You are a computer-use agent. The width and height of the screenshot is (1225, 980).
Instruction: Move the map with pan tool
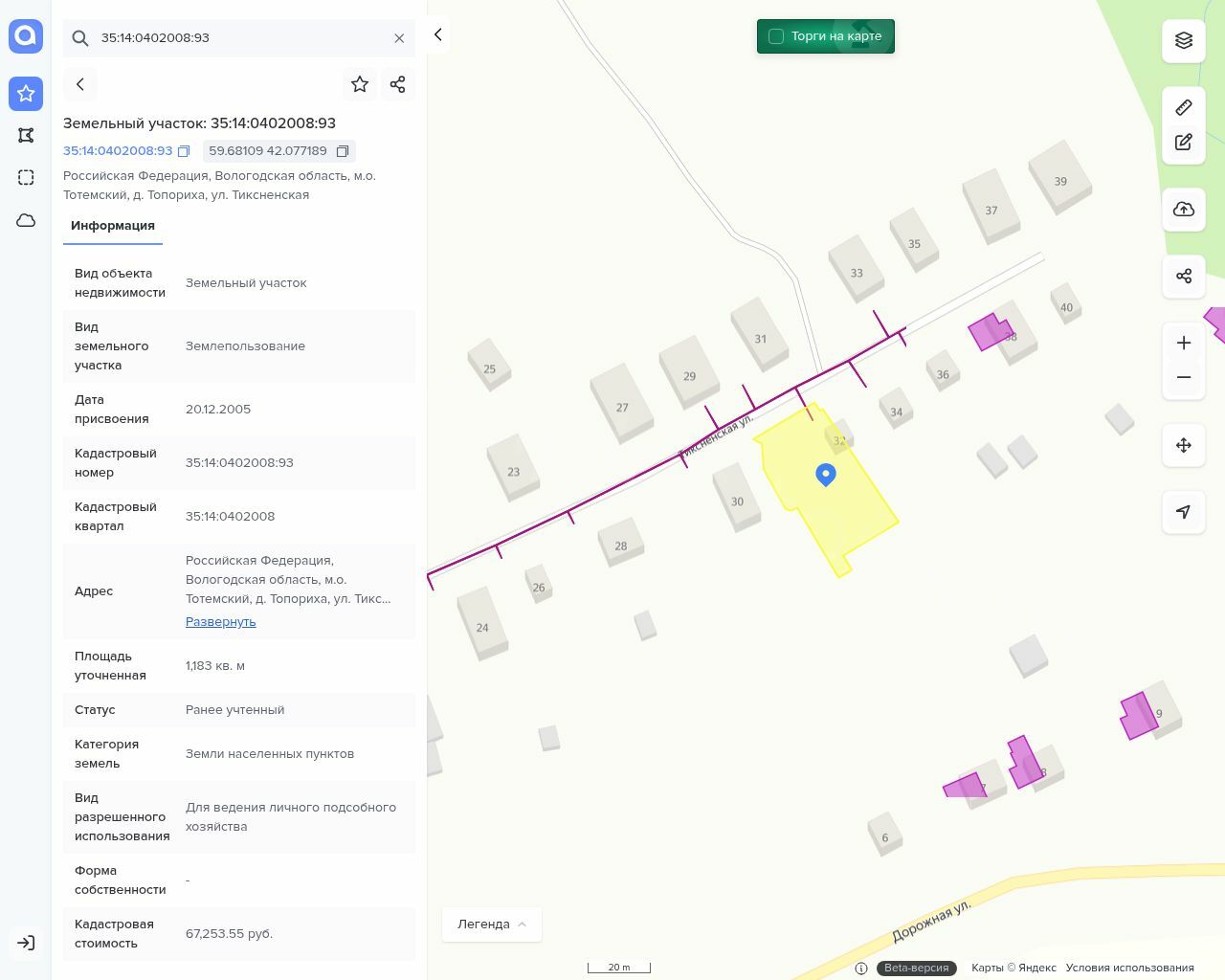click(1184, 445)
